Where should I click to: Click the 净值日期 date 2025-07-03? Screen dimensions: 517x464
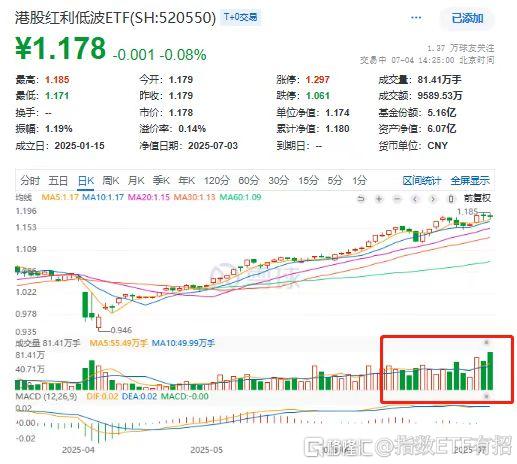[213, 146]
